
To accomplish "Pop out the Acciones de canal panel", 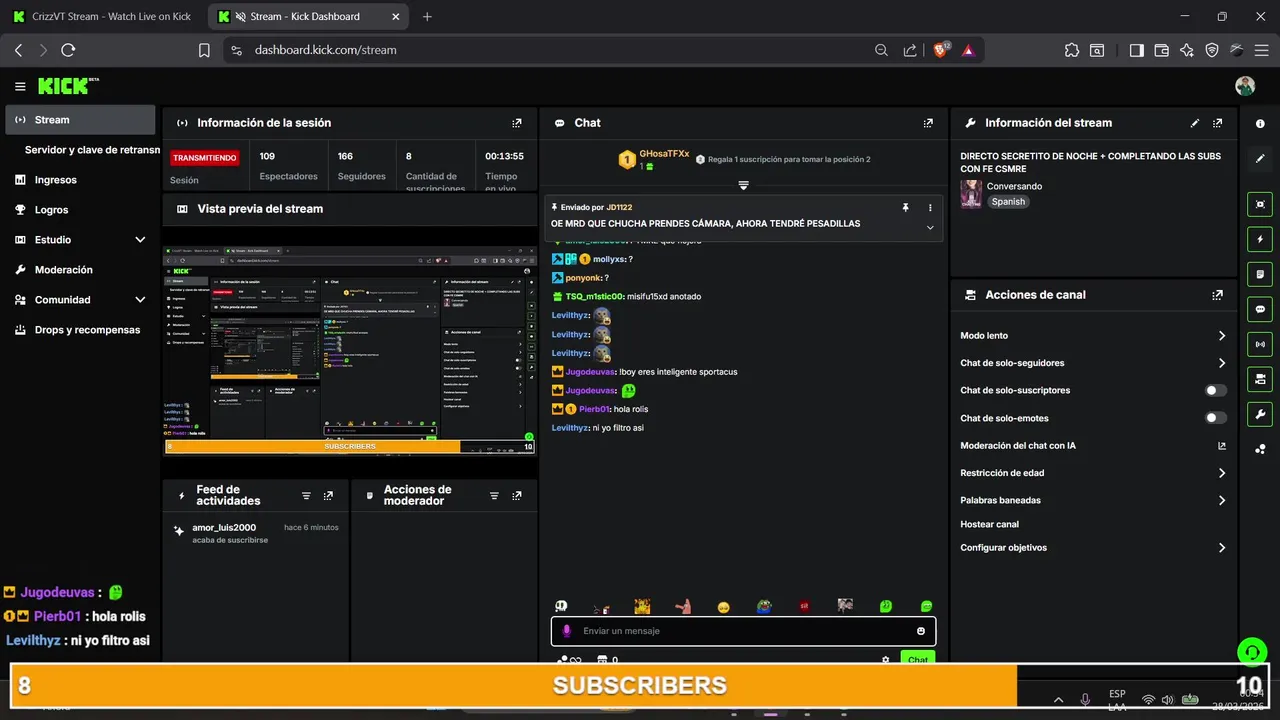I will point(1217,295).
